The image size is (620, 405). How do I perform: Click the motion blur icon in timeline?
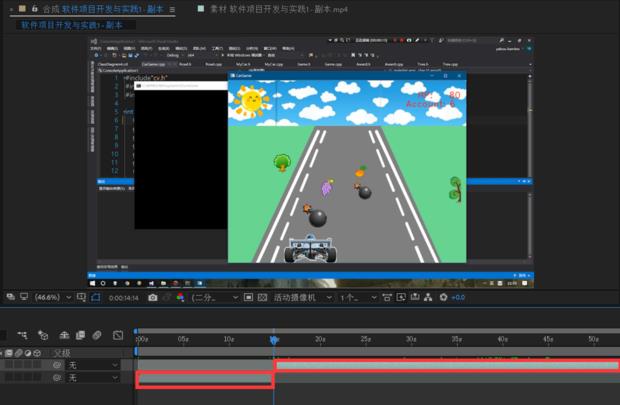click(x=95, y=335)
